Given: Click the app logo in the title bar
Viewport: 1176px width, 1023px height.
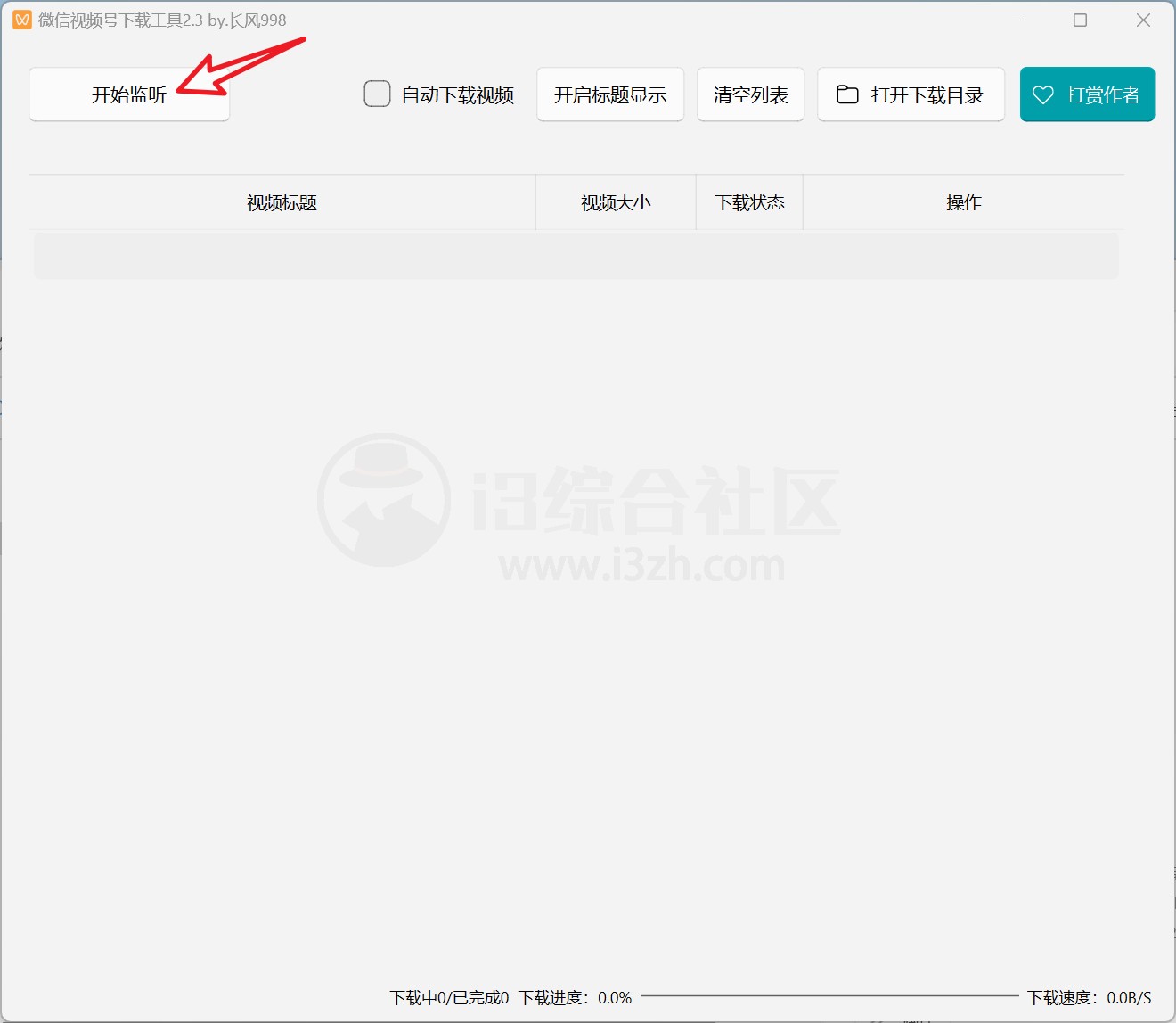Looking at the screenshot, I should 21,19.
